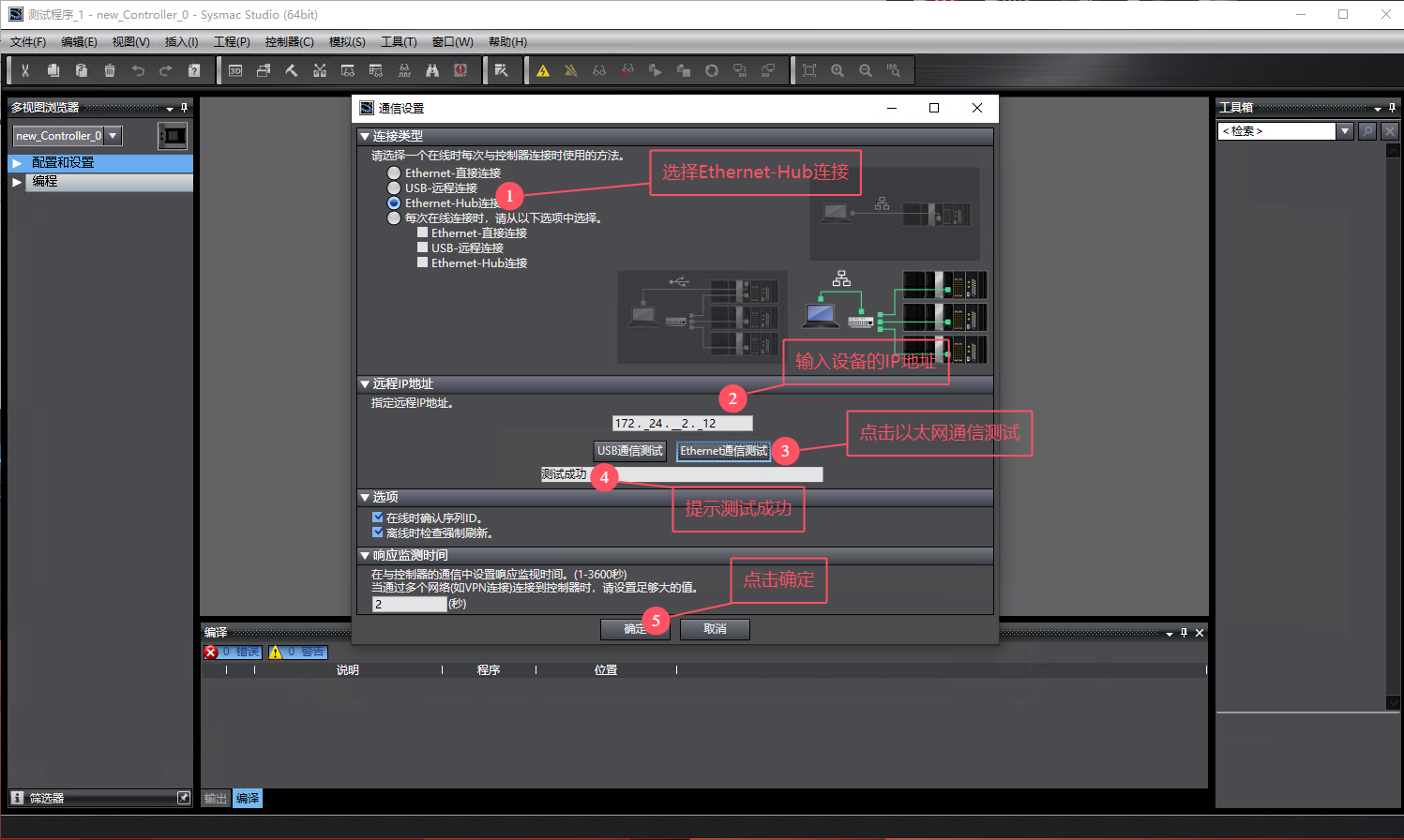The width and height of the screenshot is (1404, 840).
Task: Click the Cut scissors toolbar icon
Action: point(25,70)
